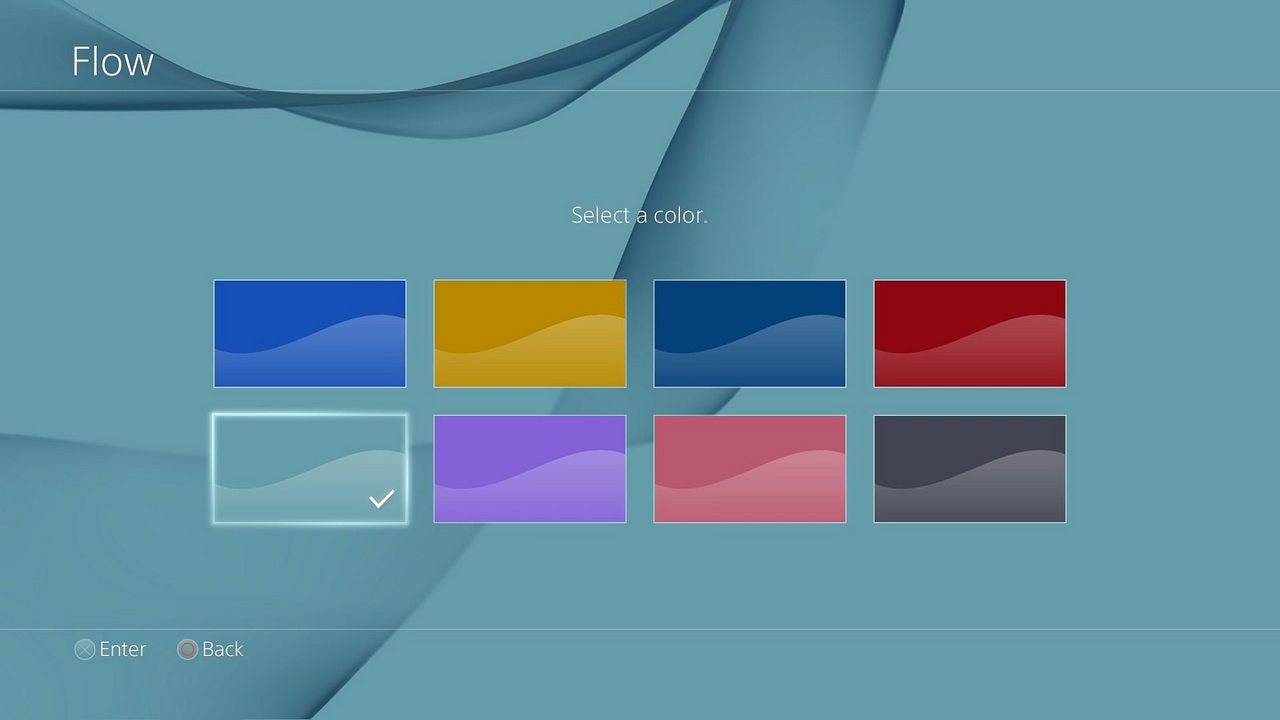1280x720 pixels.
Task: Click the Enter label in the footer
Action: 122,649
